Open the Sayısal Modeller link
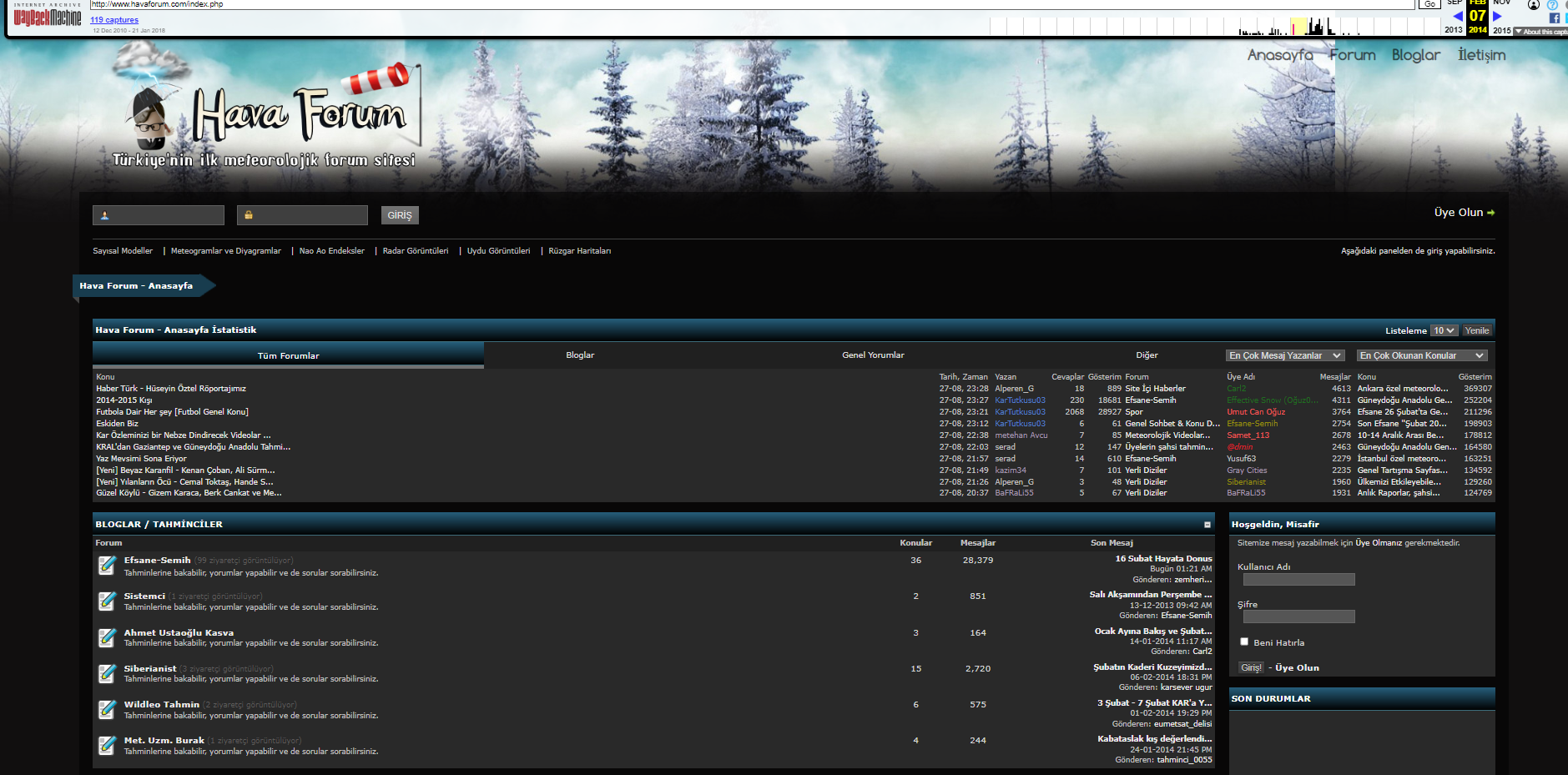This screenshot has width=1568, height=775. coord(123,251)
